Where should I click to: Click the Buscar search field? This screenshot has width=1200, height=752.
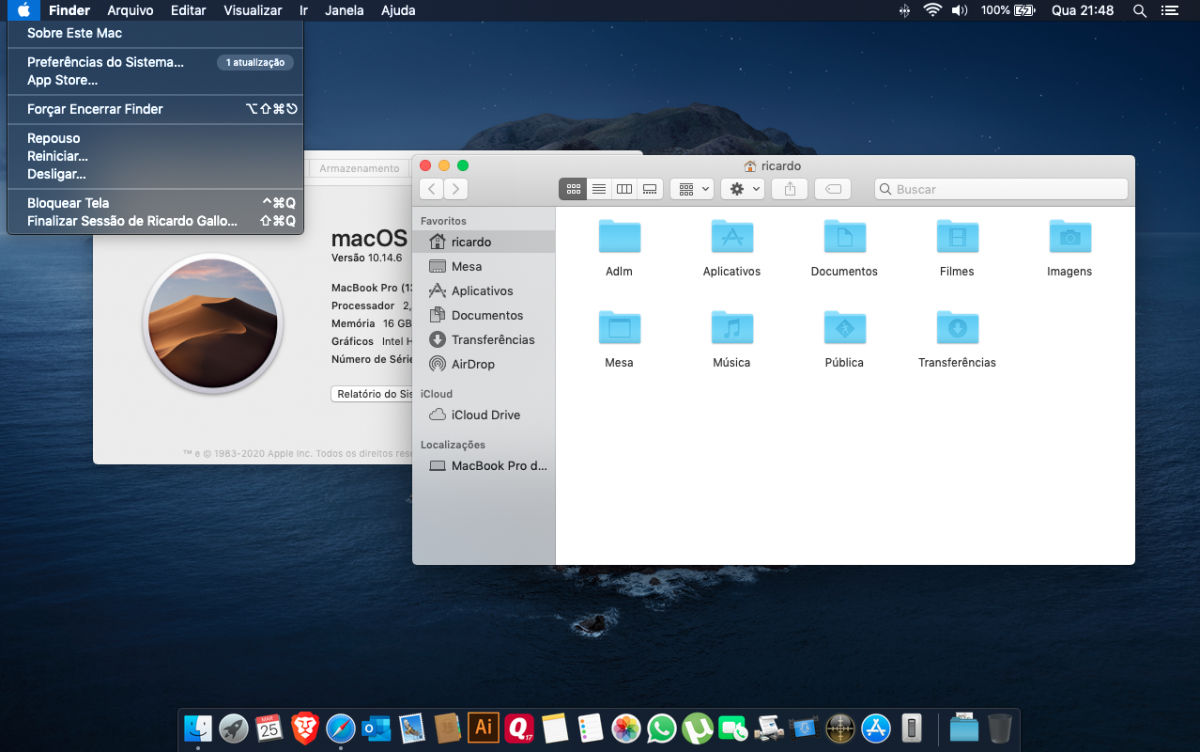coord(1001,189)
